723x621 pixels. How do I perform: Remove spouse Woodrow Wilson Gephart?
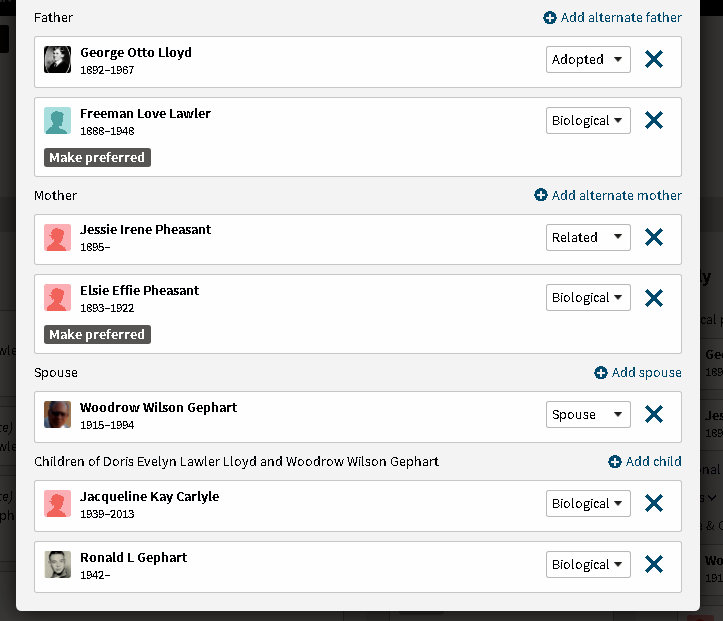(x=654, y=415)
